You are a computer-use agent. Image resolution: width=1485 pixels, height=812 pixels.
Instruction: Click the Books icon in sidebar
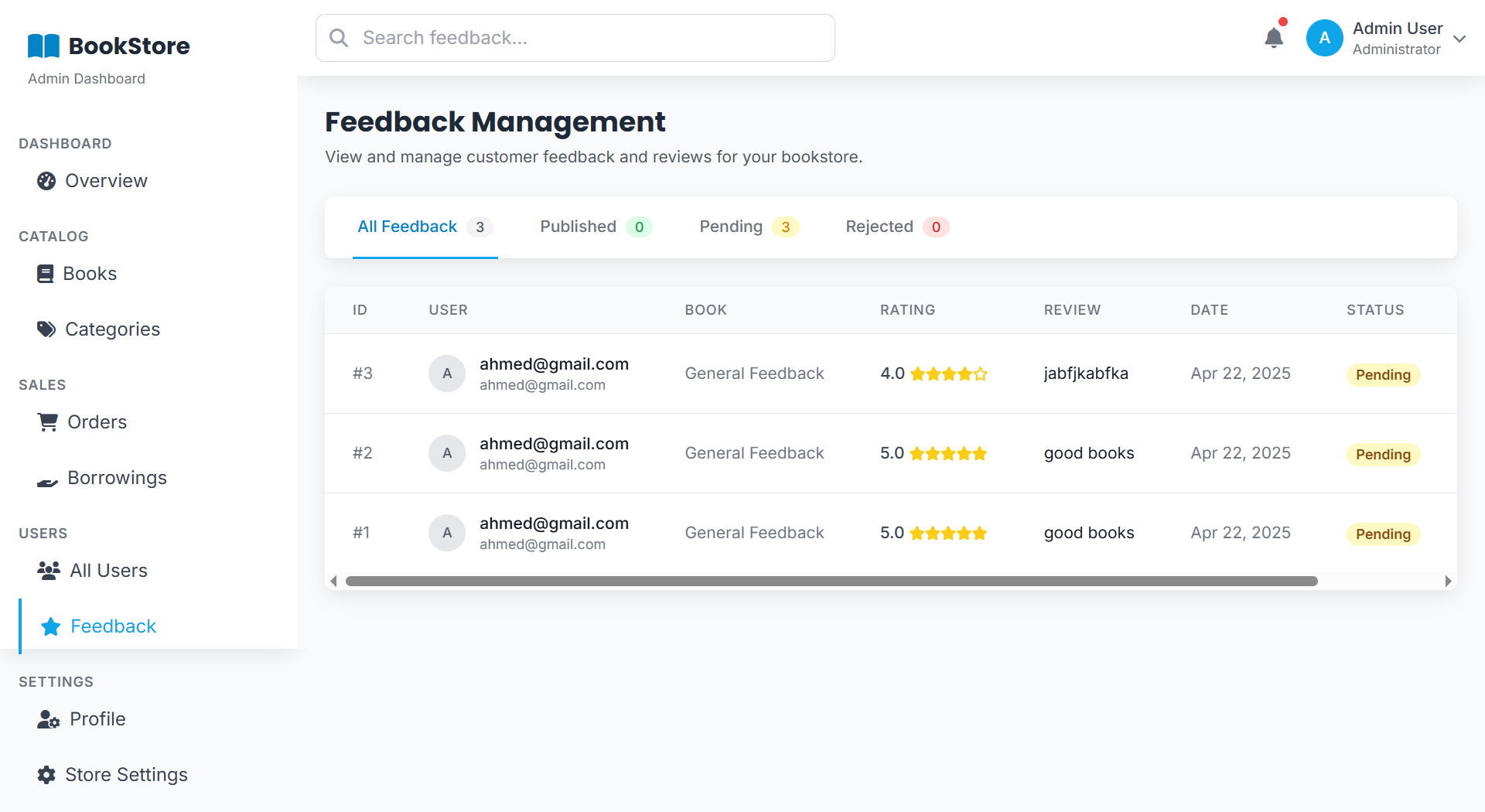[x=46, y=274]
